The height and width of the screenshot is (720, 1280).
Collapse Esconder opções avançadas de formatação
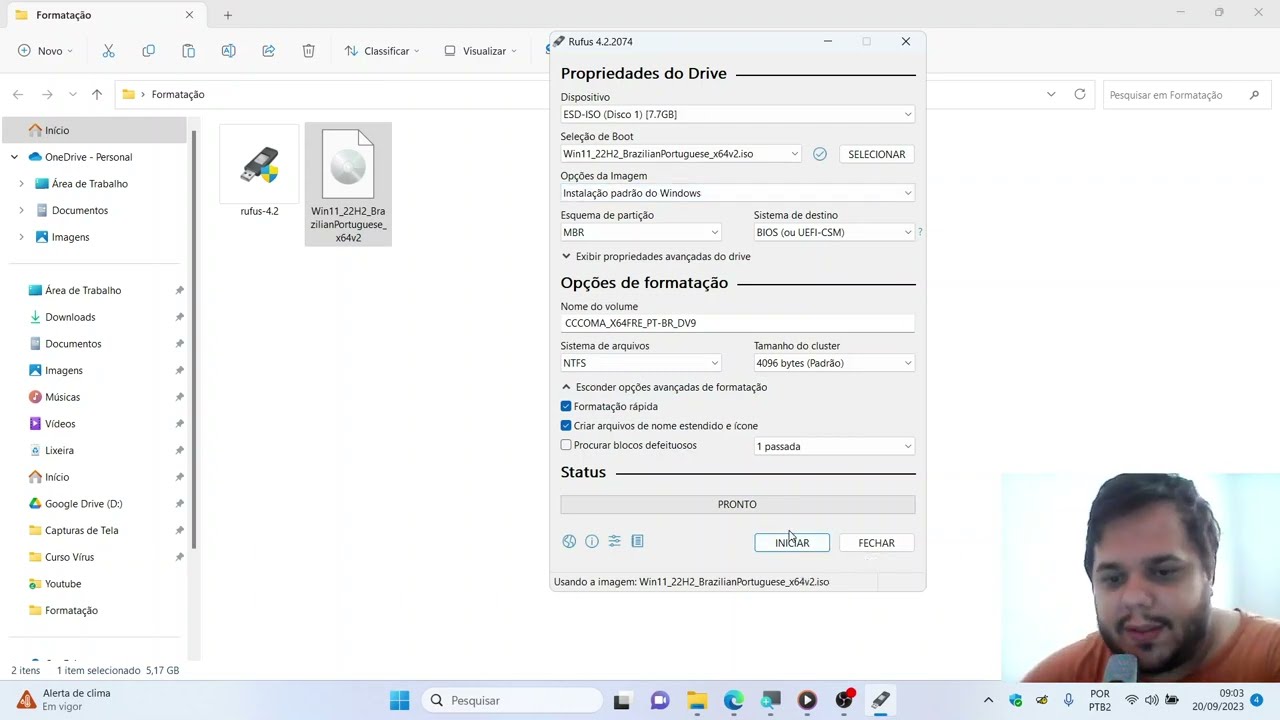[x=664, y=387]
